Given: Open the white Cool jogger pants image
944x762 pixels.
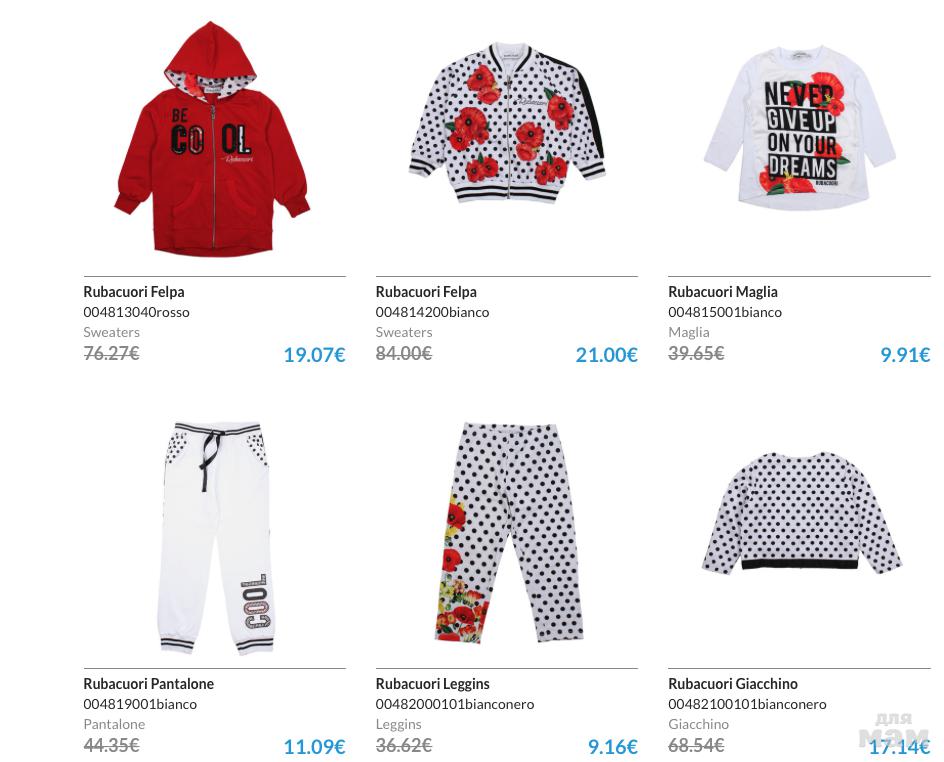Looking at the screenshot, I should (216, 538).
